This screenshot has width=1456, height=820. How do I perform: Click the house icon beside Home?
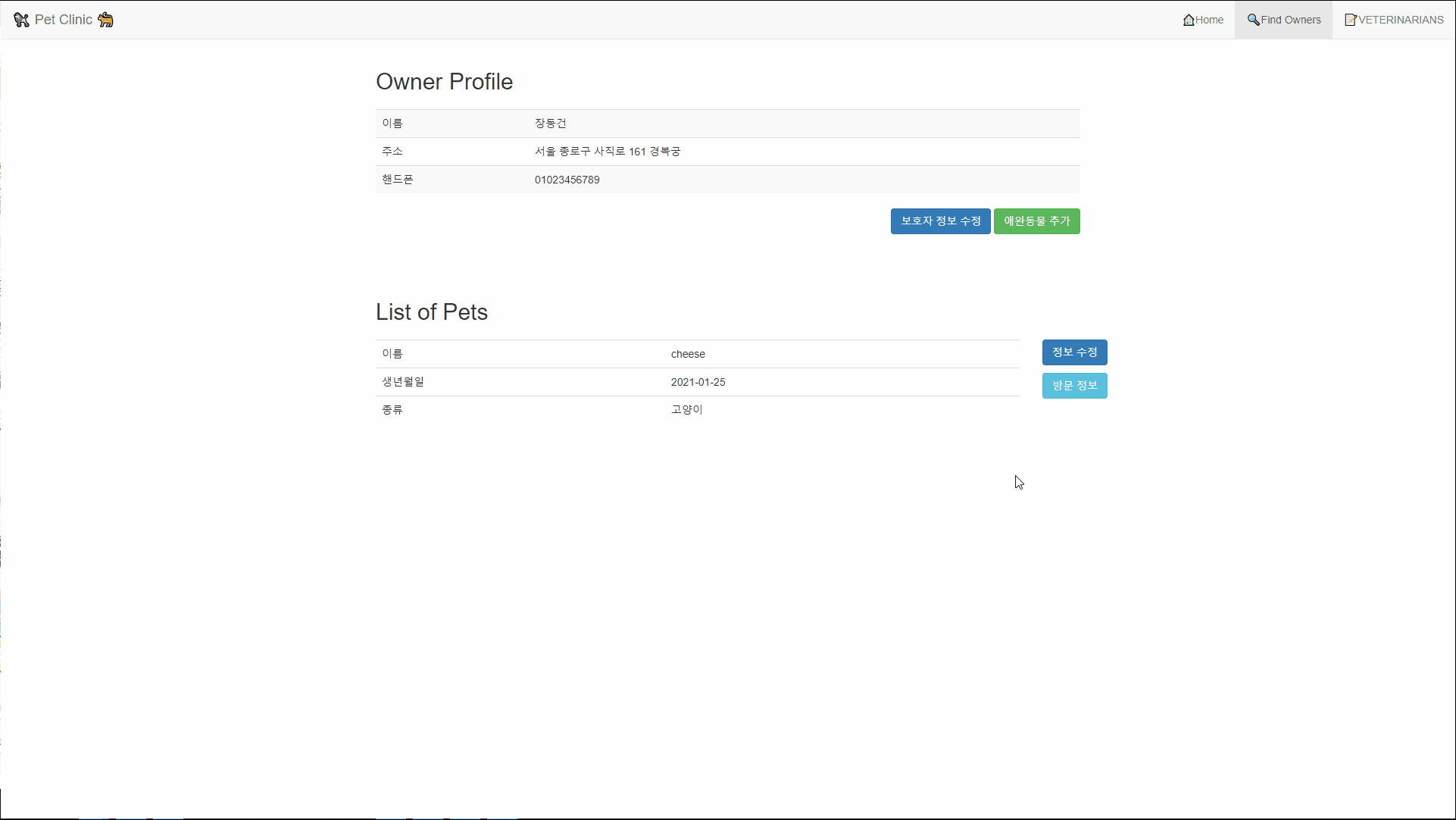[1189, 20]
